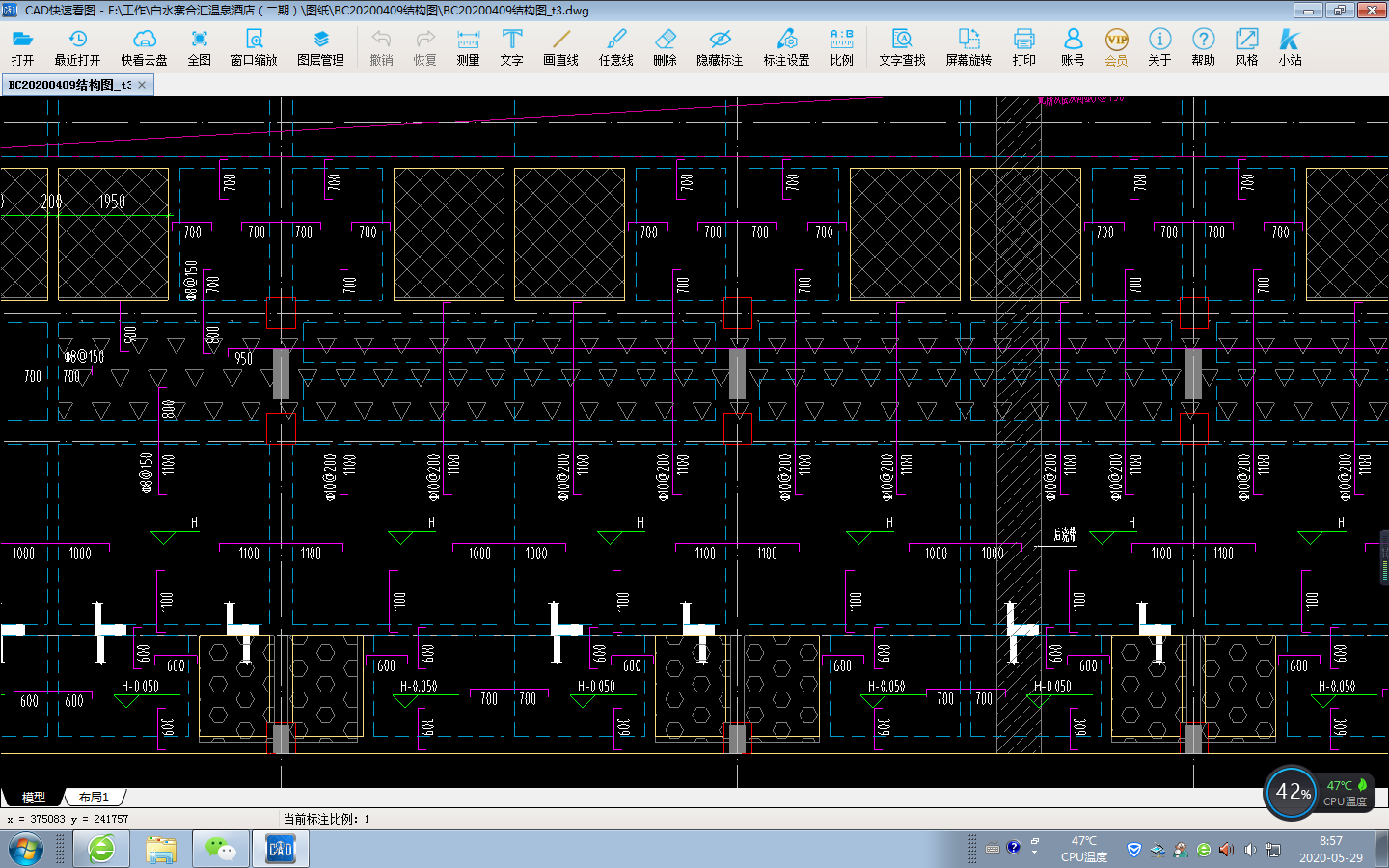The width and height of the screenshot is (1389, 868).
Task: Open the Windows Start menu
Action: tap(26, 850)
